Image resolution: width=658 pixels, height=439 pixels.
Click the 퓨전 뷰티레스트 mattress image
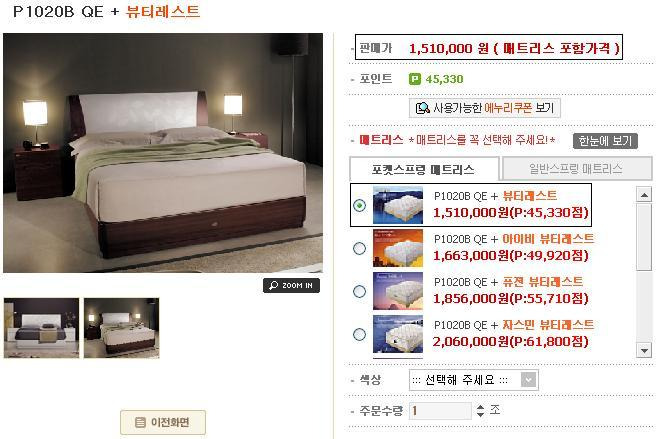click(x=398, y=291)
